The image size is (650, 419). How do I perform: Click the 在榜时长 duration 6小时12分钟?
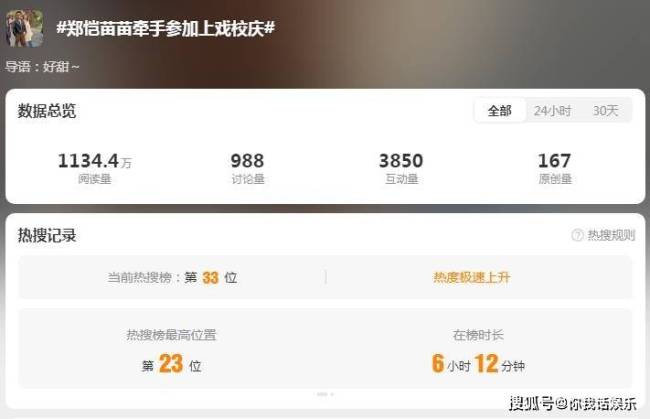tap(478, 363)
